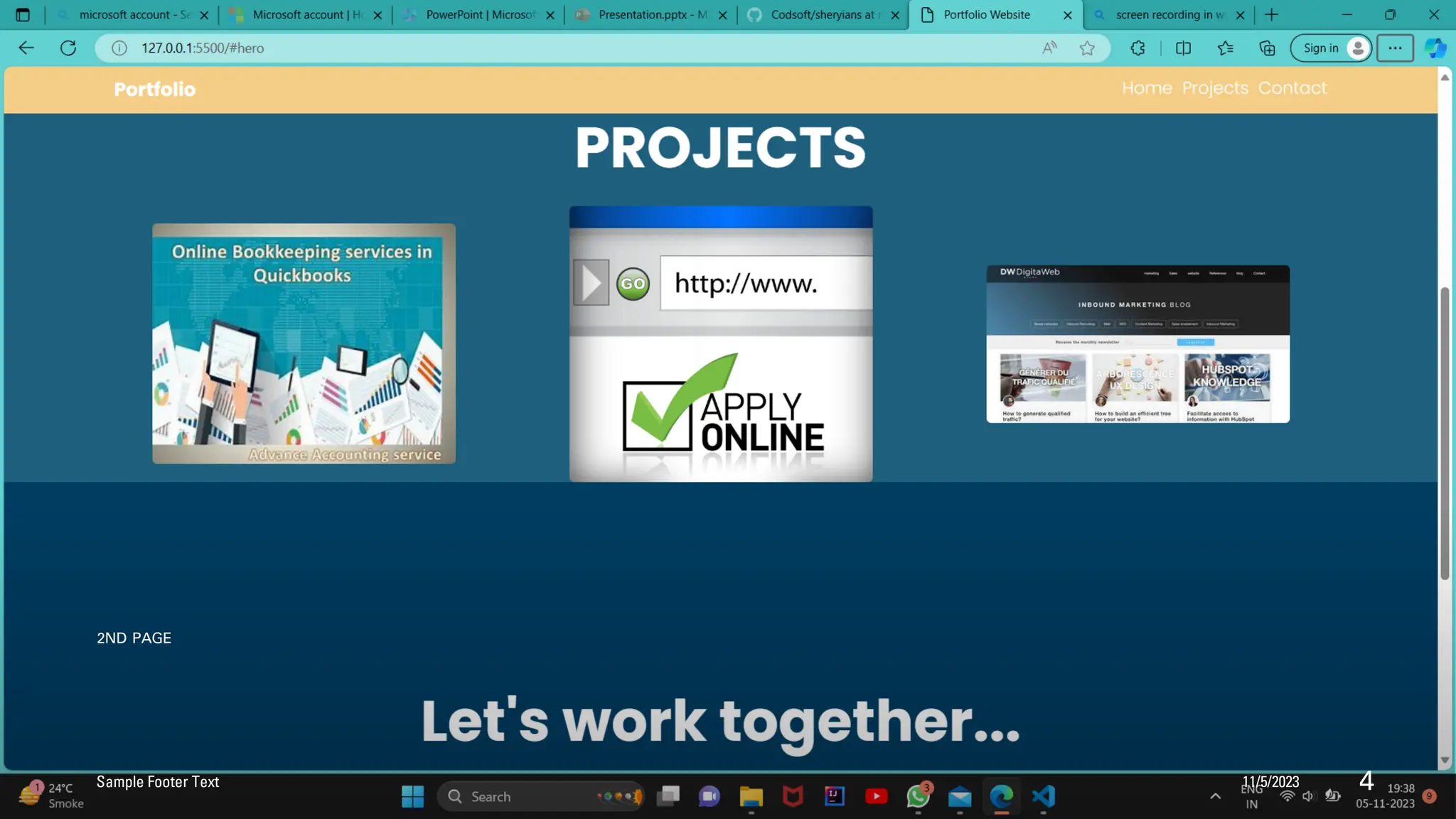Click the Contact navigation link
Screen dimensions: 1456x819
[x=1292, y=88]
